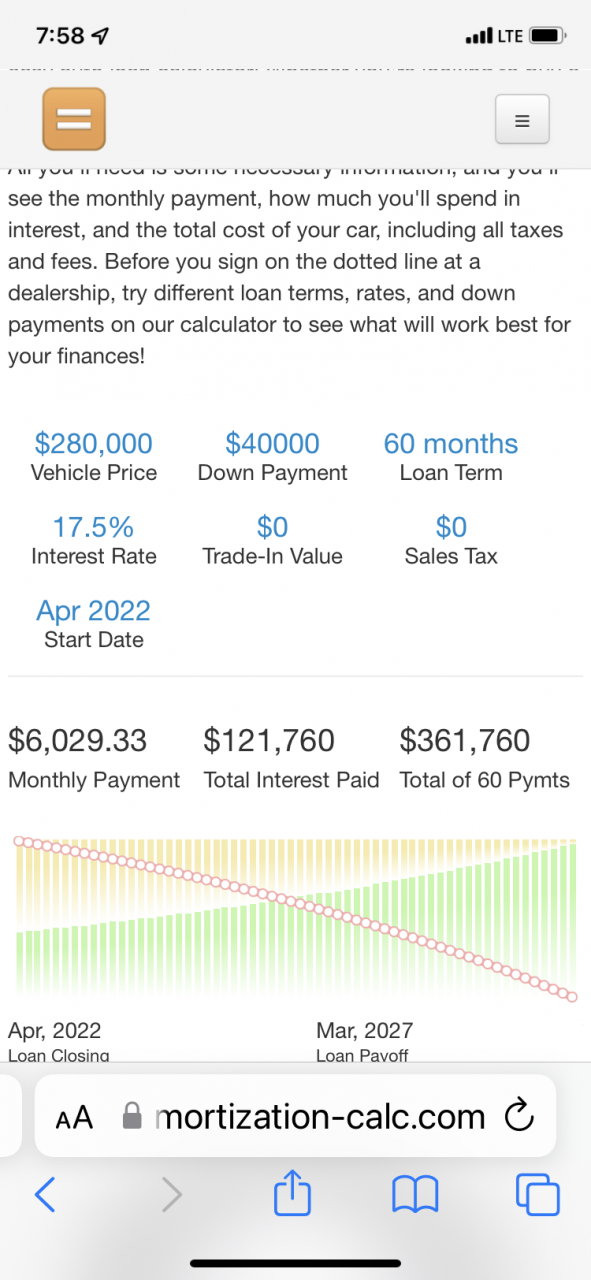The image size is (591, 1280).
Task: Tap the first balance point on chart
Action: pos(19,841)
